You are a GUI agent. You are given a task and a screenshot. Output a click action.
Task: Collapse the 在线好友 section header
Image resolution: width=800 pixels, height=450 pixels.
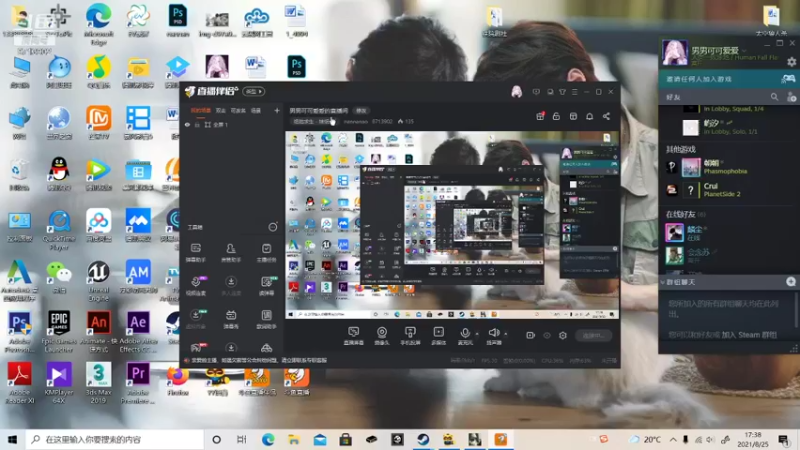click(x=686, y=214)
